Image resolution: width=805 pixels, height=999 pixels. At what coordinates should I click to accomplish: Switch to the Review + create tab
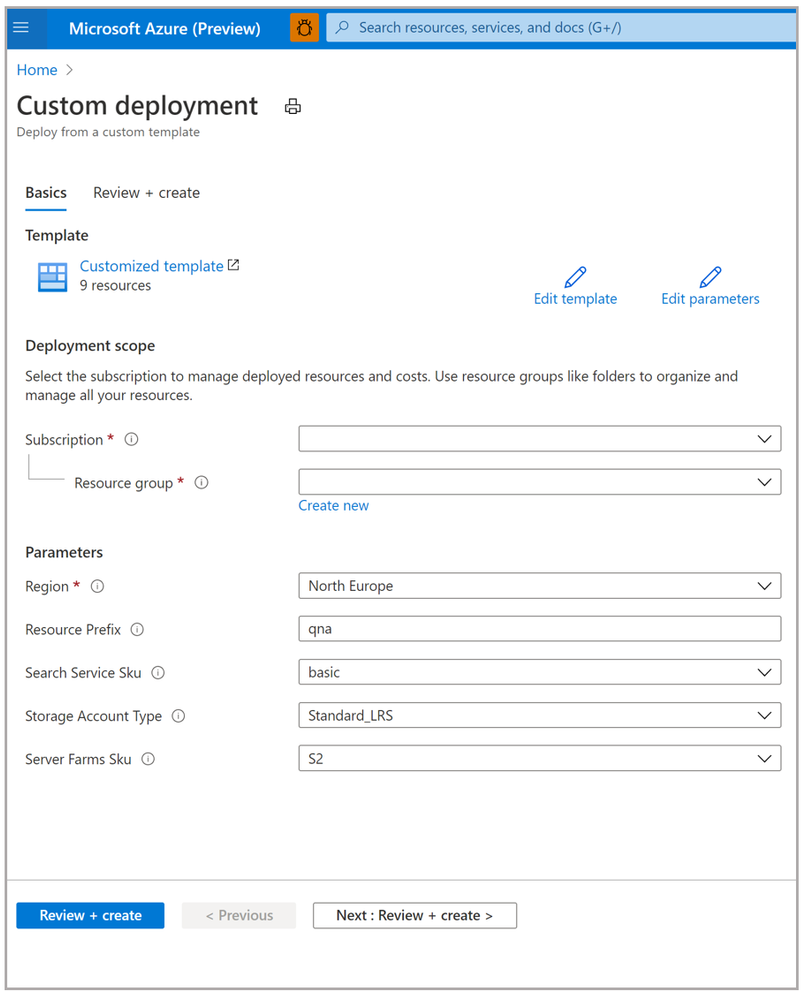pyautogui.click(x=146, y=193)
